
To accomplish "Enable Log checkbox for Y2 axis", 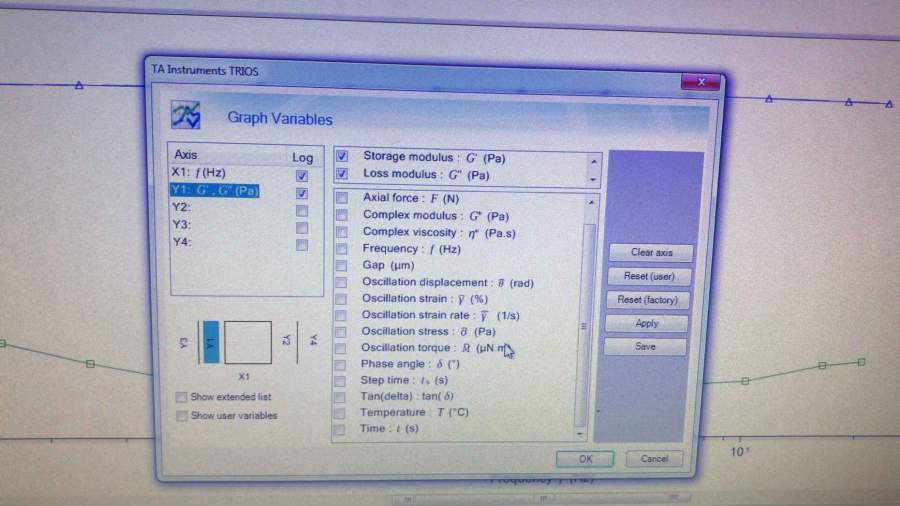I will pos(301,211).
